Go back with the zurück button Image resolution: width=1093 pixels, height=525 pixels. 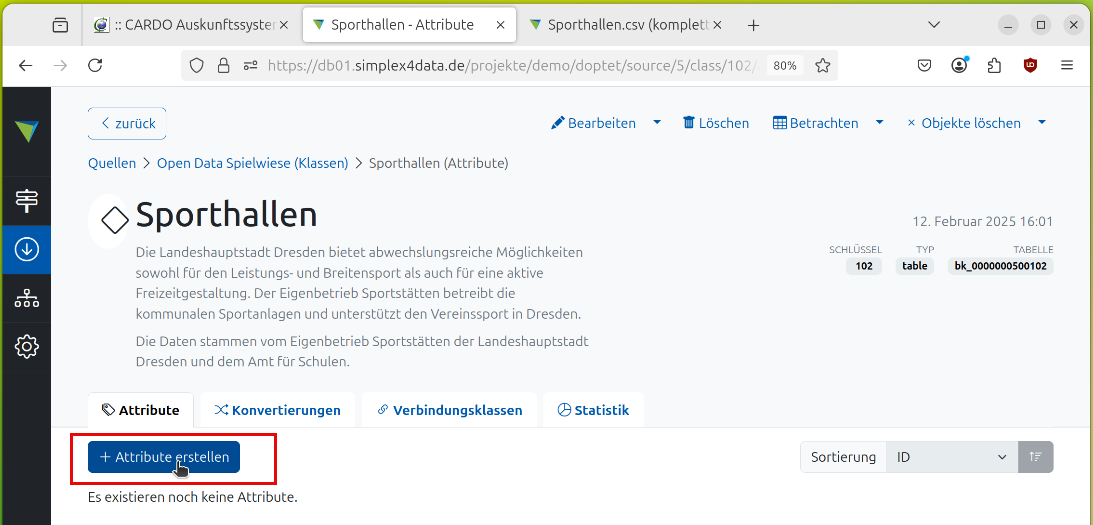click(127, 123)
